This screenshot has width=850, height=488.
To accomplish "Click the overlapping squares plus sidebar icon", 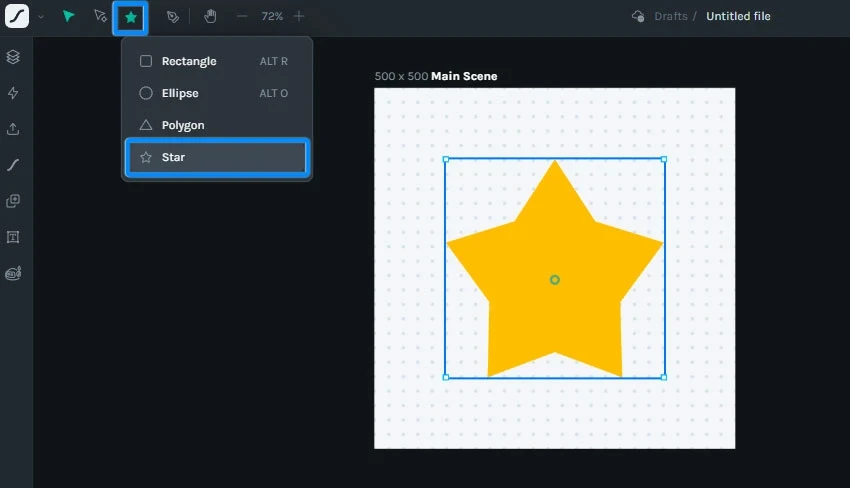I will (13, 201).
